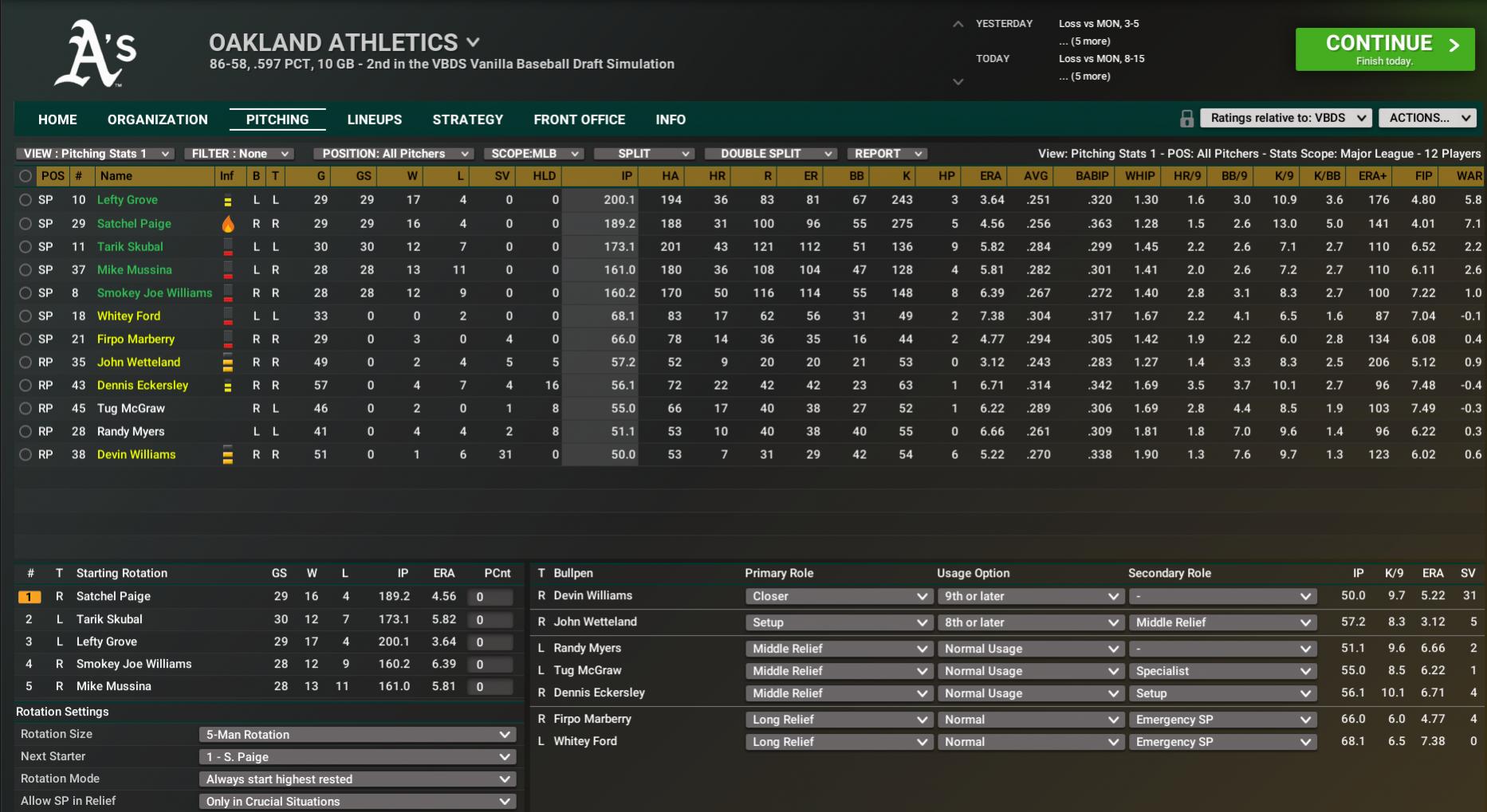Image resolution: width=1487 pixels, height=812 pixels.
Task: Open the 5-Man Rotation size dropdown
Action: point(356,734)
